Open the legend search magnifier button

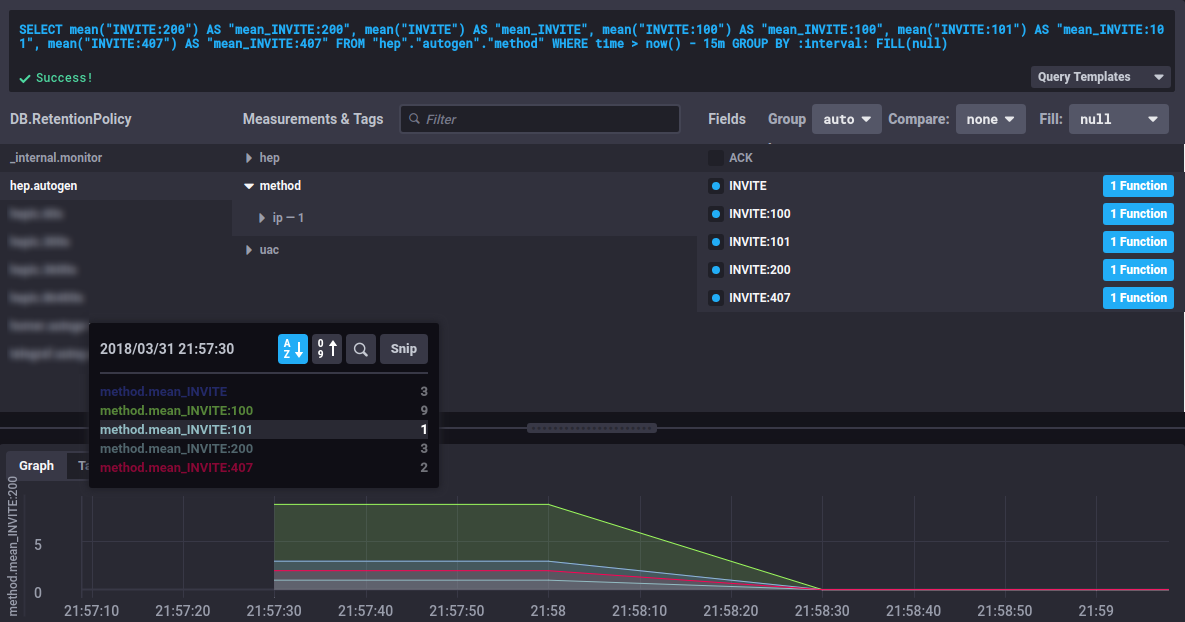pos(360,349)
